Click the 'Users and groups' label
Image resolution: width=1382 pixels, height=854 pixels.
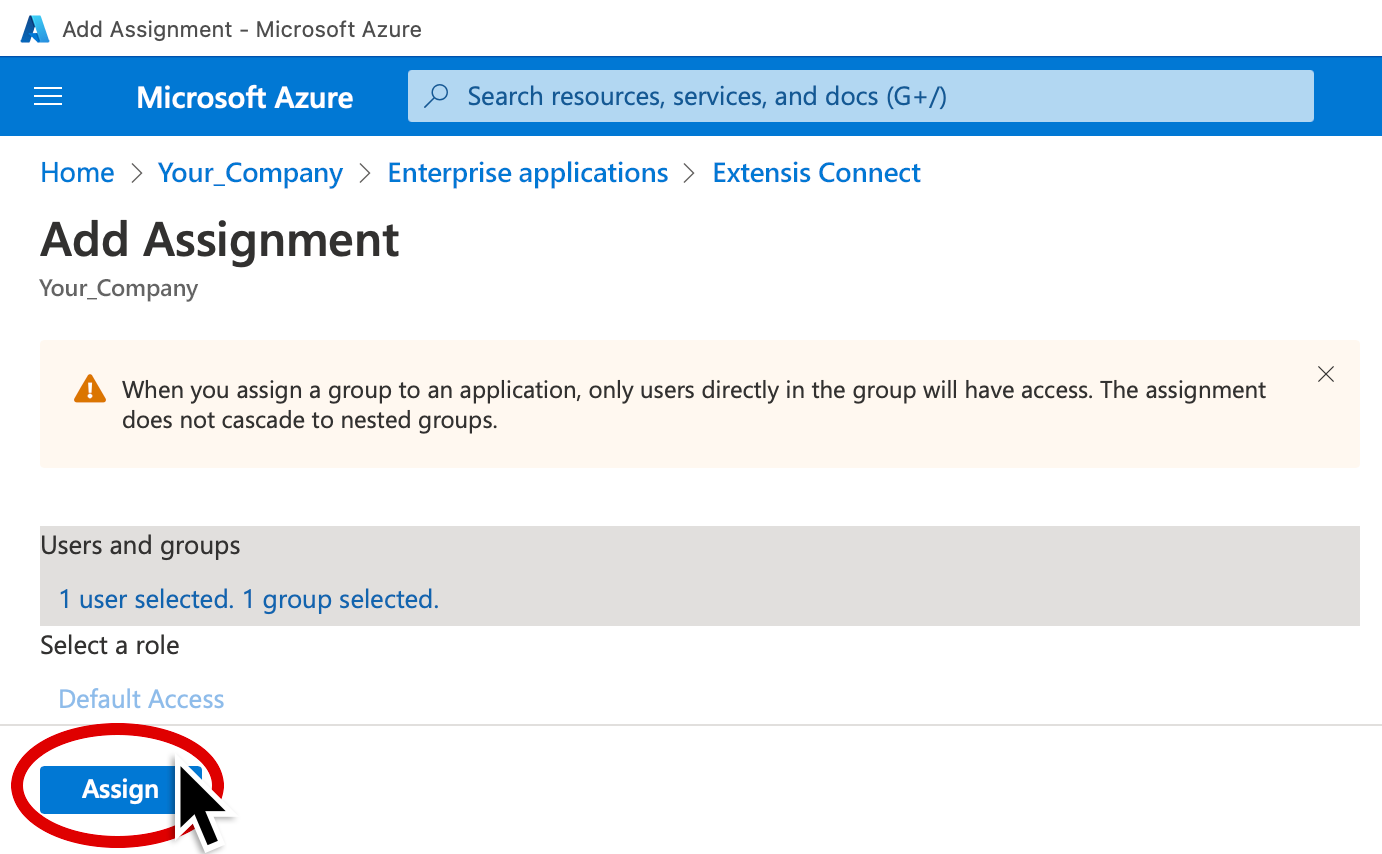140,545
